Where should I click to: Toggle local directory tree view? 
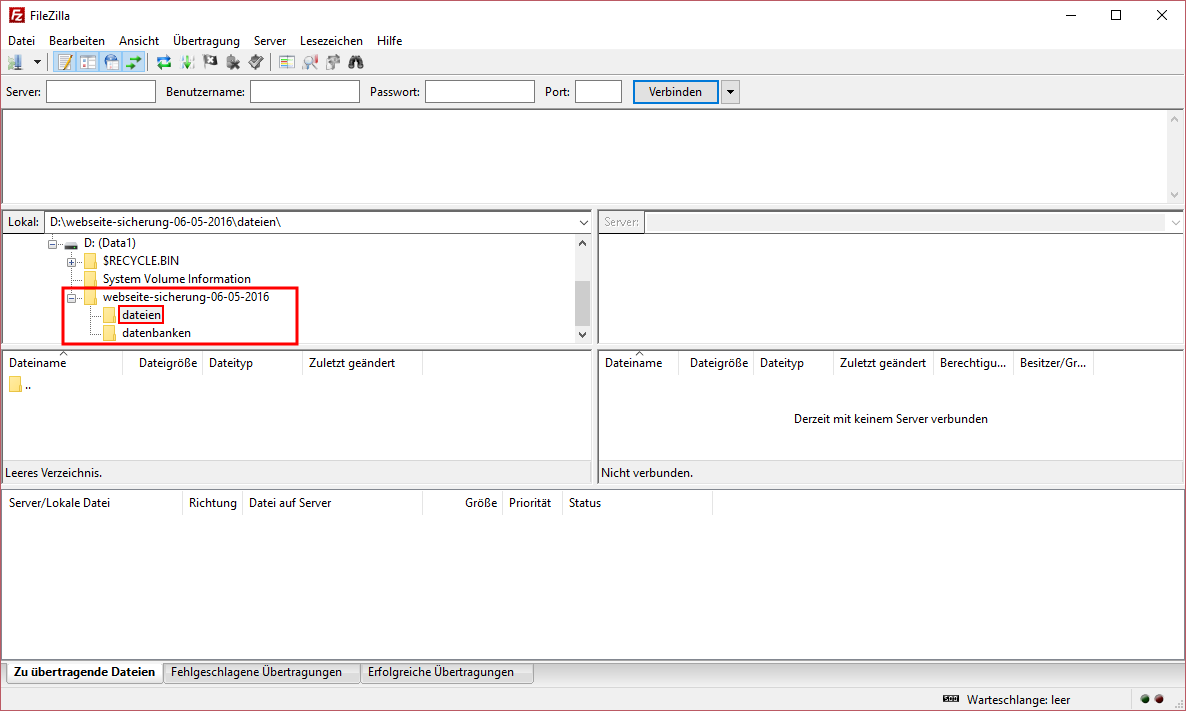pyautogui.click(x=88, y=62)
